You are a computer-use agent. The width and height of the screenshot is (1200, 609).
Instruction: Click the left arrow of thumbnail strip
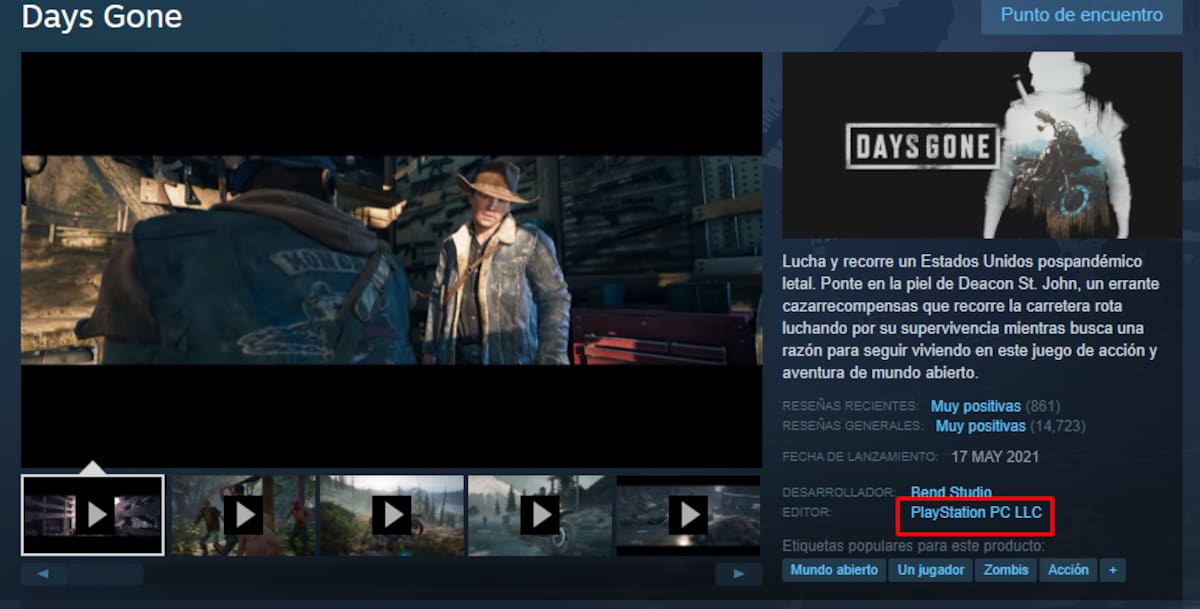44,574
